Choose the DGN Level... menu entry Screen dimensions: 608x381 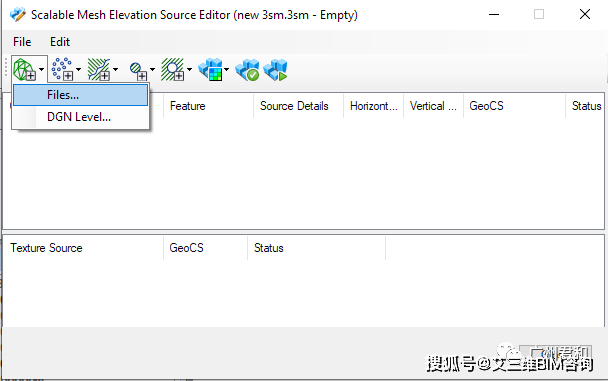click(81, 117)
